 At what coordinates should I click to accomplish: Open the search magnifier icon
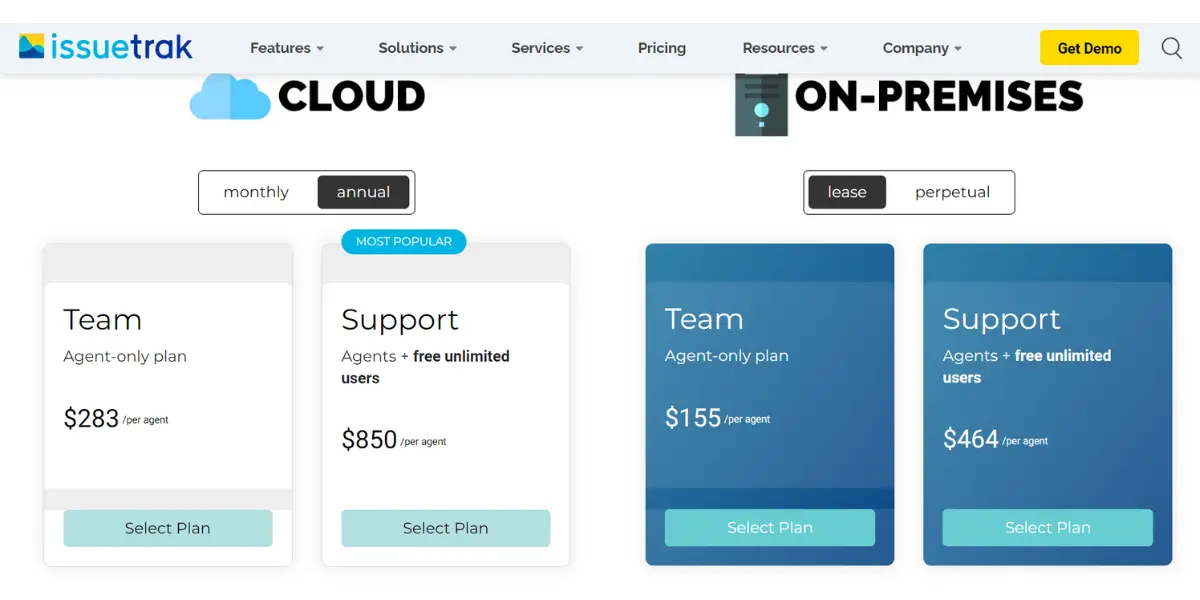(1171, 48)
